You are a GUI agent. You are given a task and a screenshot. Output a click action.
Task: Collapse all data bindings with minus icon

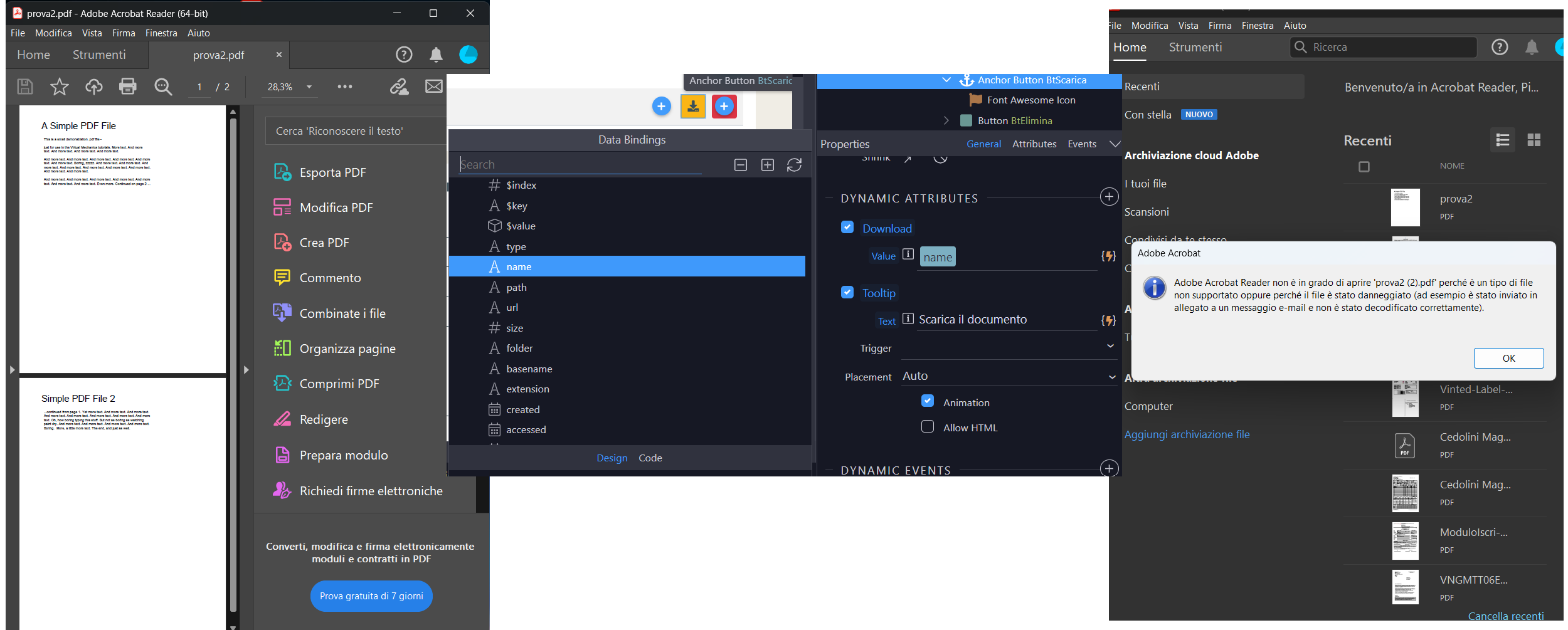(x=741, y=165)
